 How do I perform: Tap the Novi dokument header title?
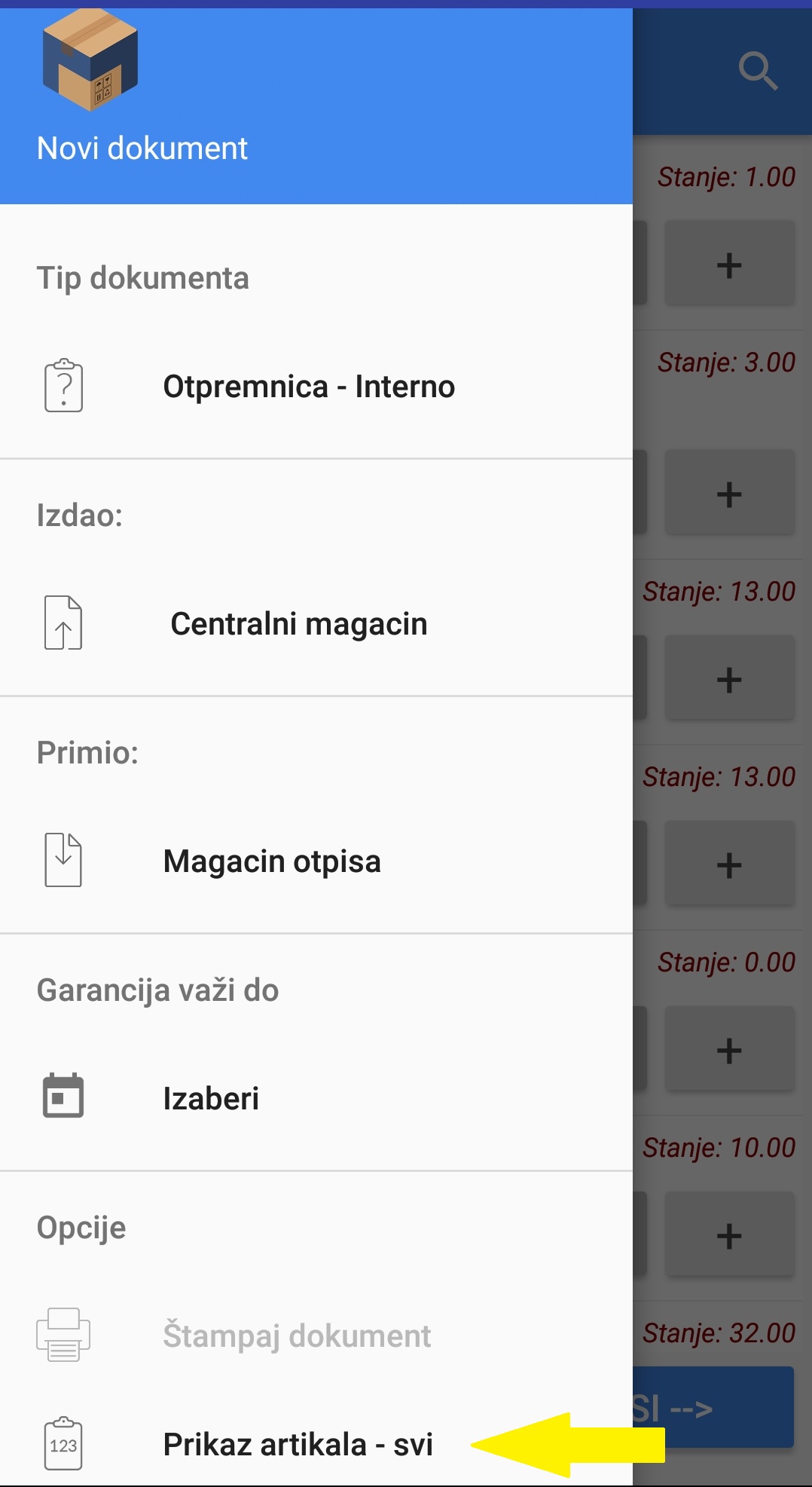(142, 148)
